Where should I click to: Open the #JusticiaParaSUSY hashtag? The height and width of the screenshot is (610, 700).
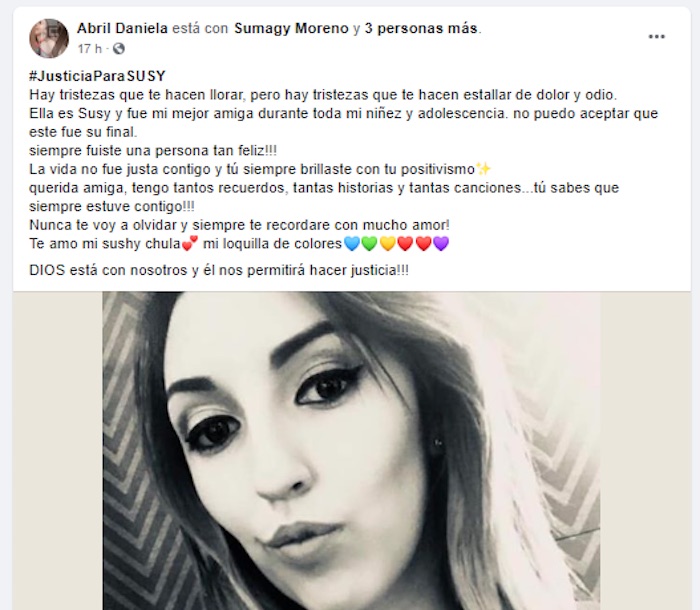pos(97,76)
